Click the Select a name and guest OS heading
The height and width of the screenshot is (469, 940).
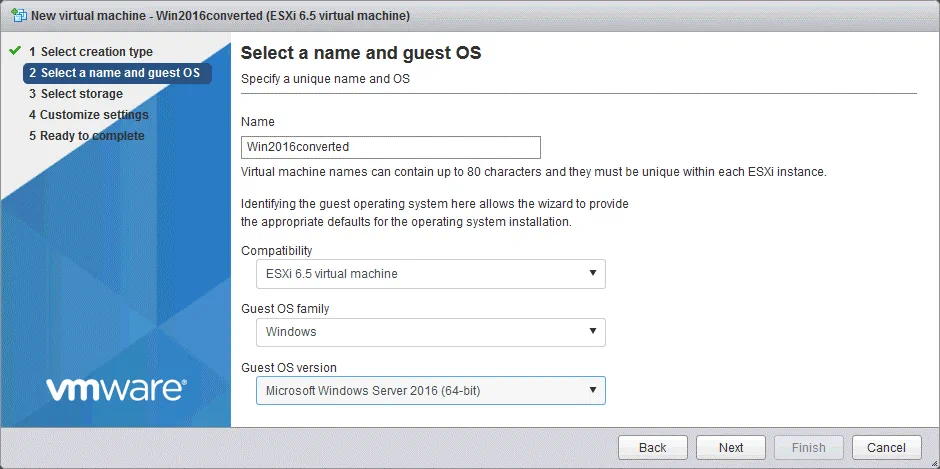(361, 53)
